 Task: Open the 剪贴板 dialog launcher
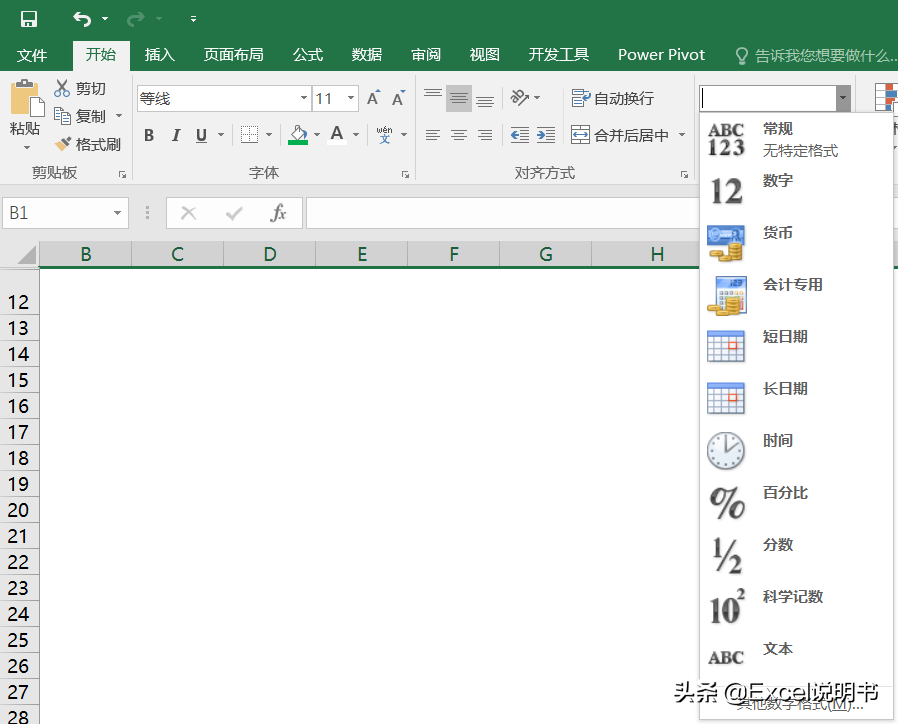[x=122, y=175]
